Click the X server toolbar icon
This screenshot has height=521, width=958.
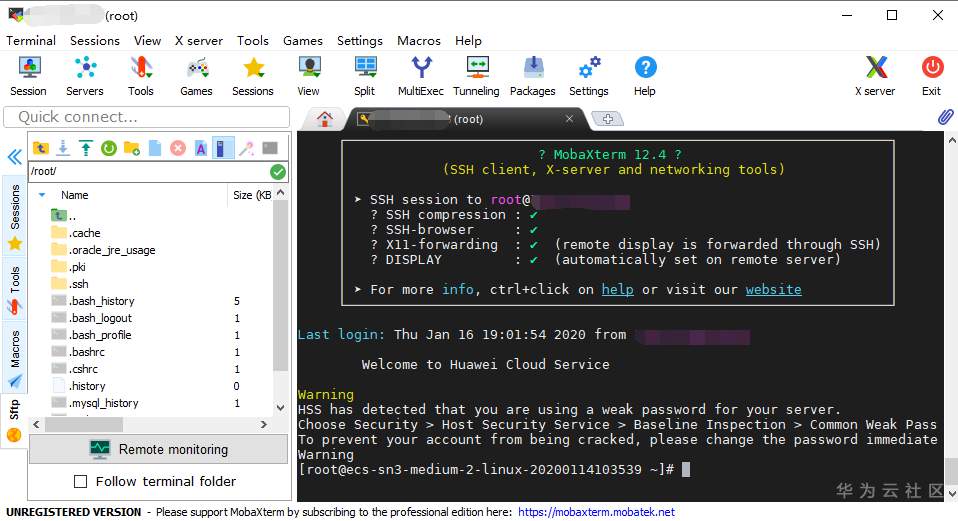876,76
